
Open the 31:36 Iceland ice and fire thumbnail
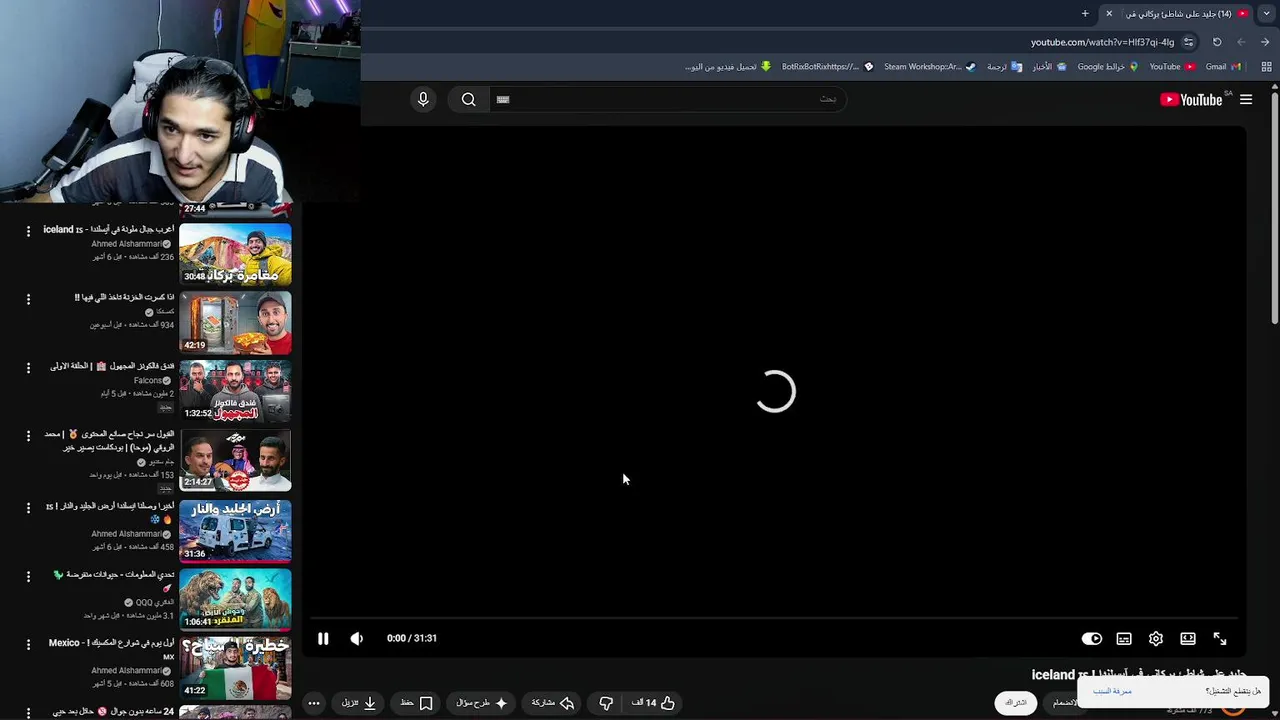(x=235, y=530)
